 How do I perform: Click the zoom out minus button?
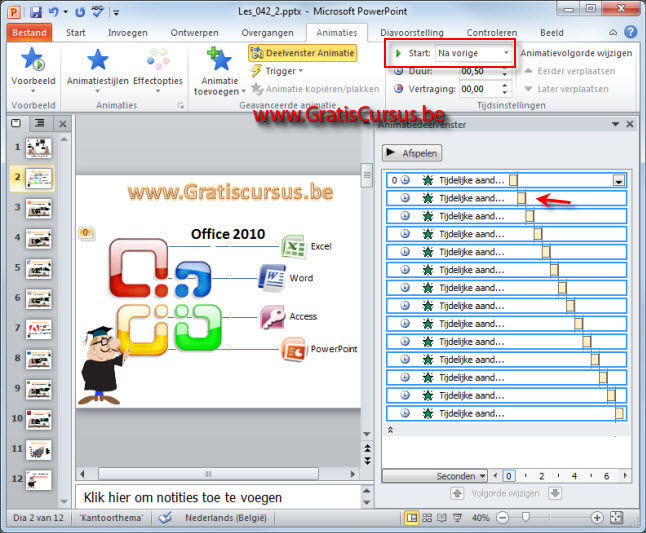502,518
